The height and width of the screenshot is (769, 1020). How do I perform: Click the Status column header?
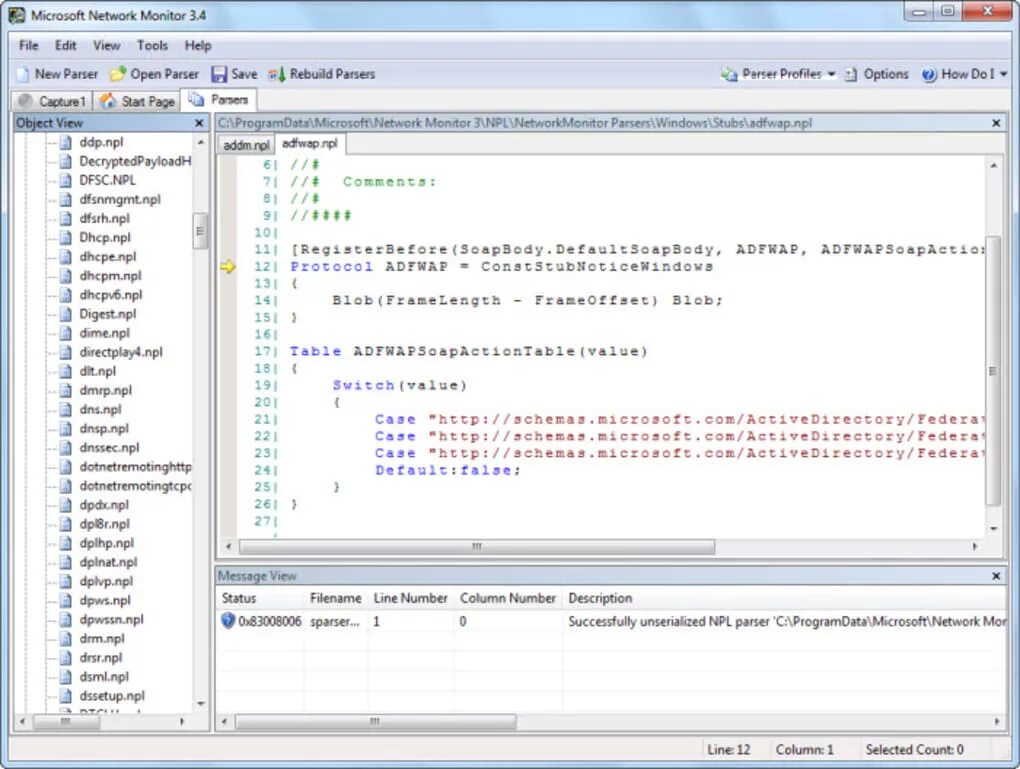click(260, 598)
